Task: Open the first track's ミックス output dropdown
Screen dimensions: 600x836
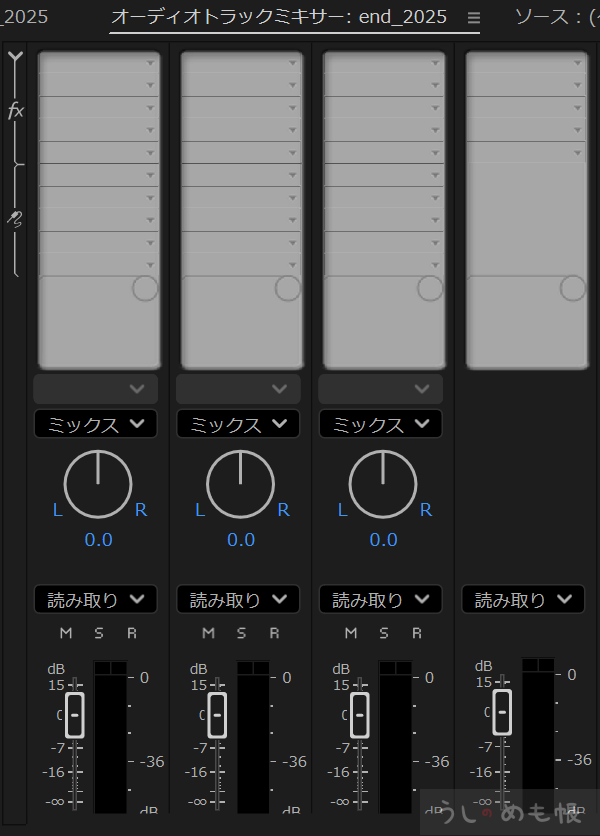Action: coord(96,424)
